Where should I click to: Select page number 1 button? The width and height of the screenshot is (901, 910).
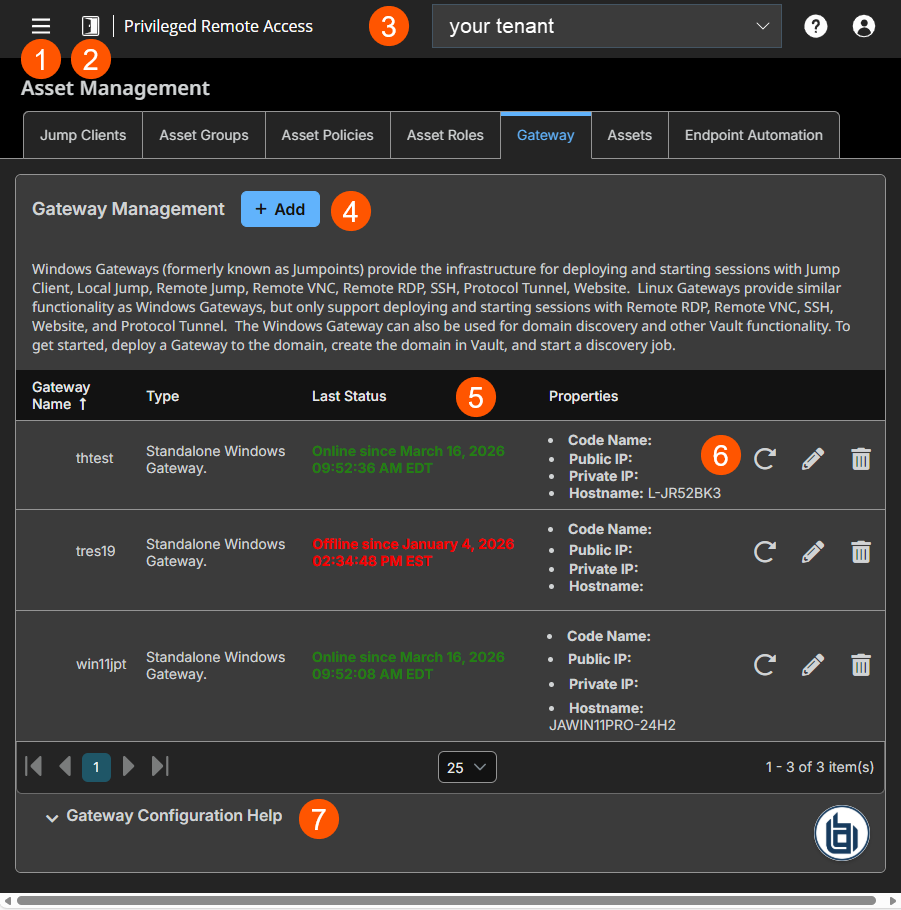pyautogui.click(x=96, y=767)
